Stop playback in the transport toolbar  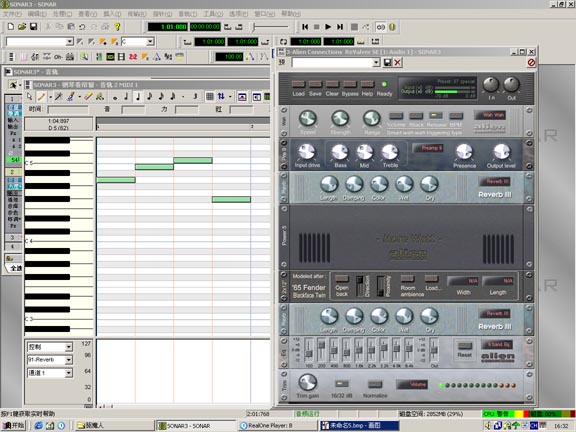tap(316, 27)
